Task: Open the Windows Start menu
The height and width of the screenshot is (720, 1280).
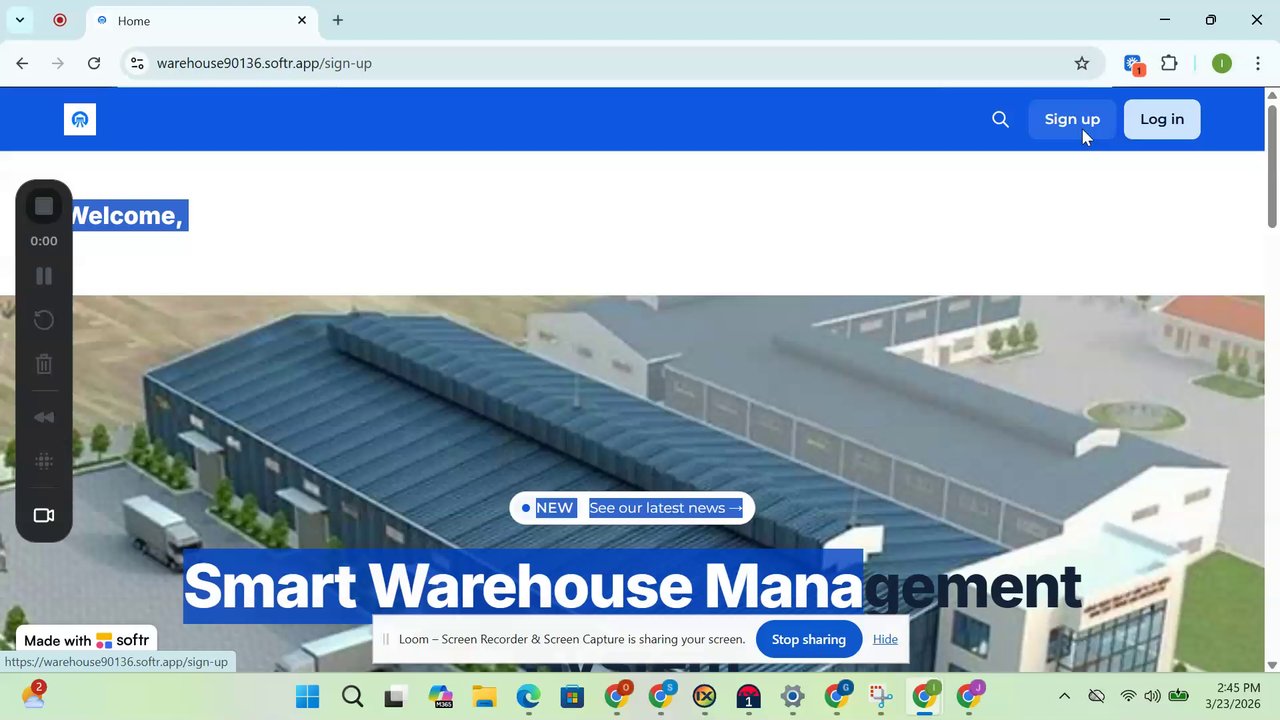Action: [x=308, y=697]
